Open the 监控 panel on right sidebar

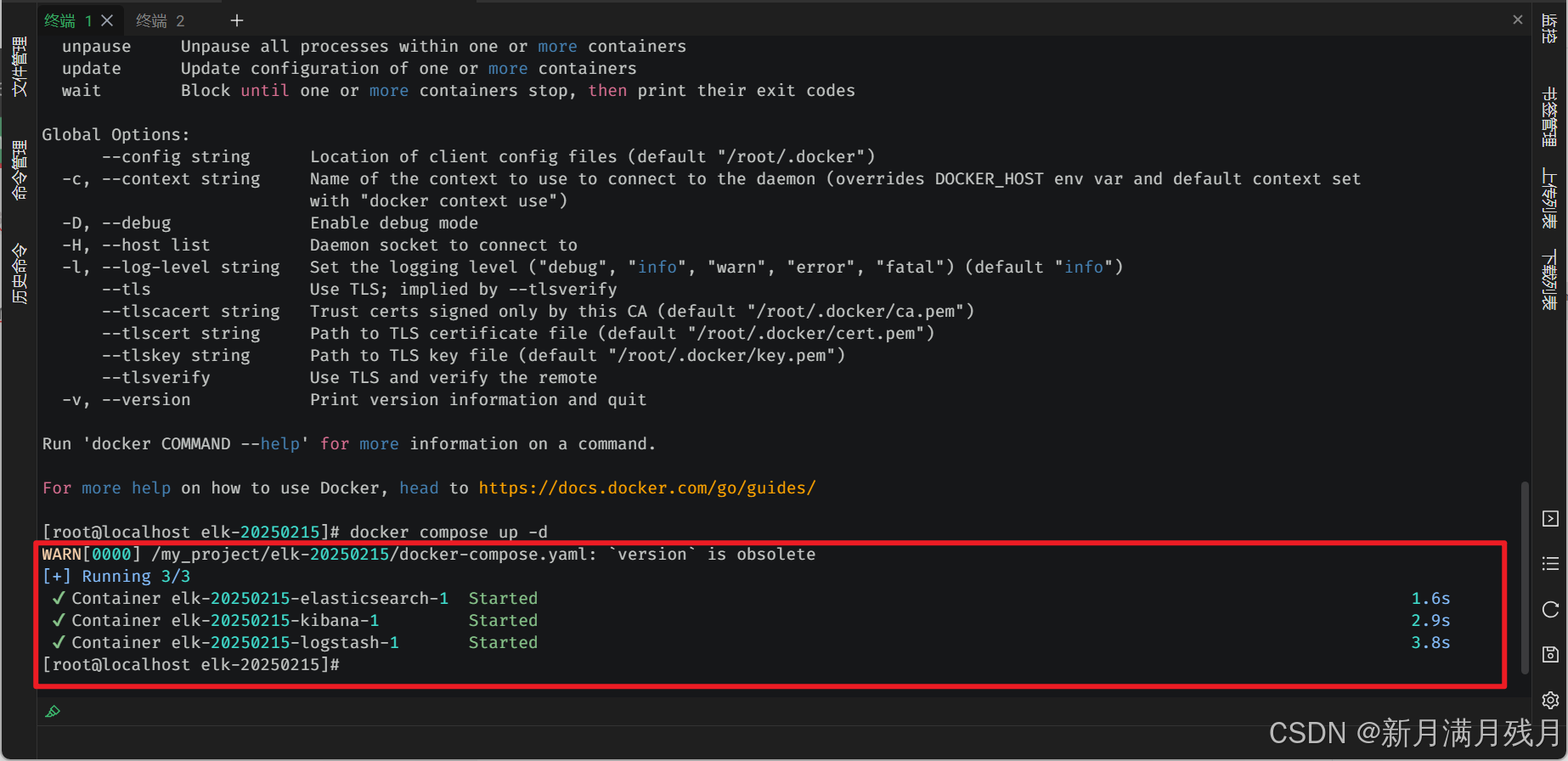click(1549, 27)
